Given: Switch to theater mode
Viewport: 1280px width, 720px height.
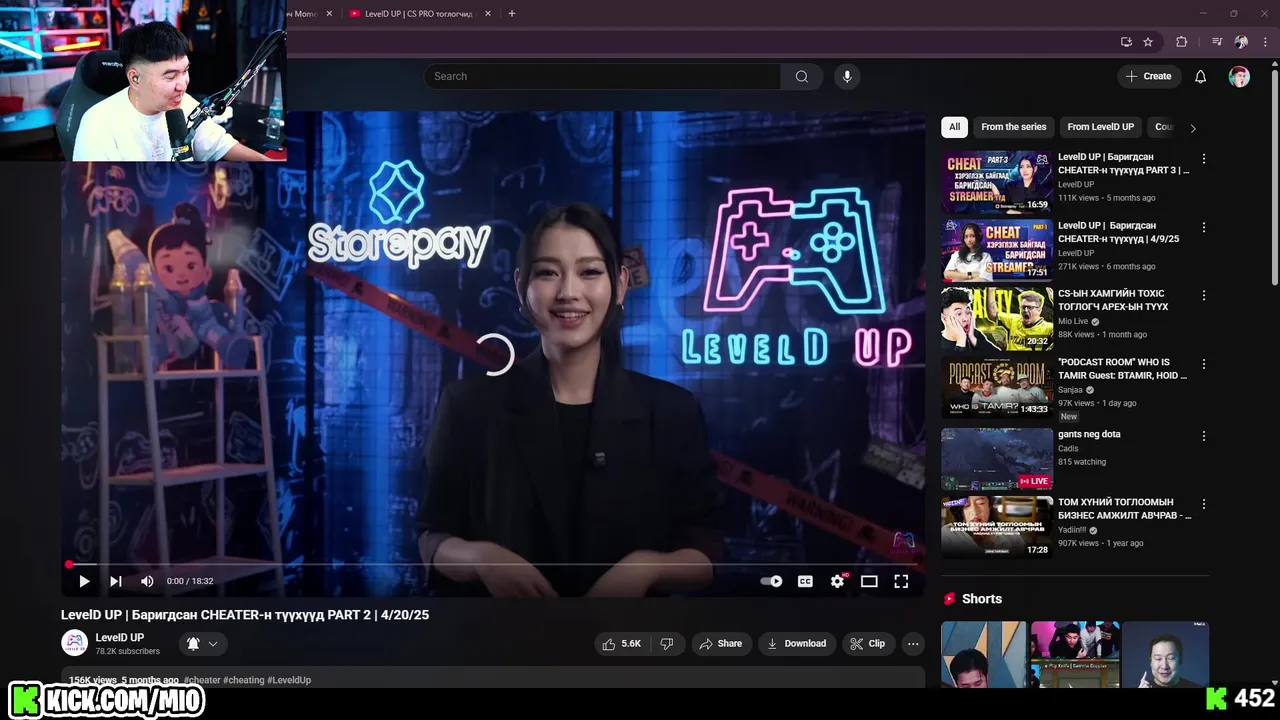Looking at the screenshot, I should point(869,581).
